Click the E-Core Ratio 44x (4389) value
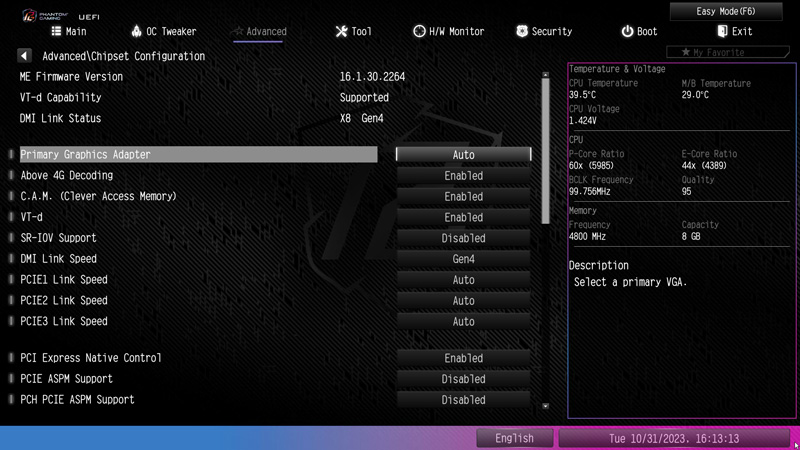The image size is (800, 450). point(704,166)
